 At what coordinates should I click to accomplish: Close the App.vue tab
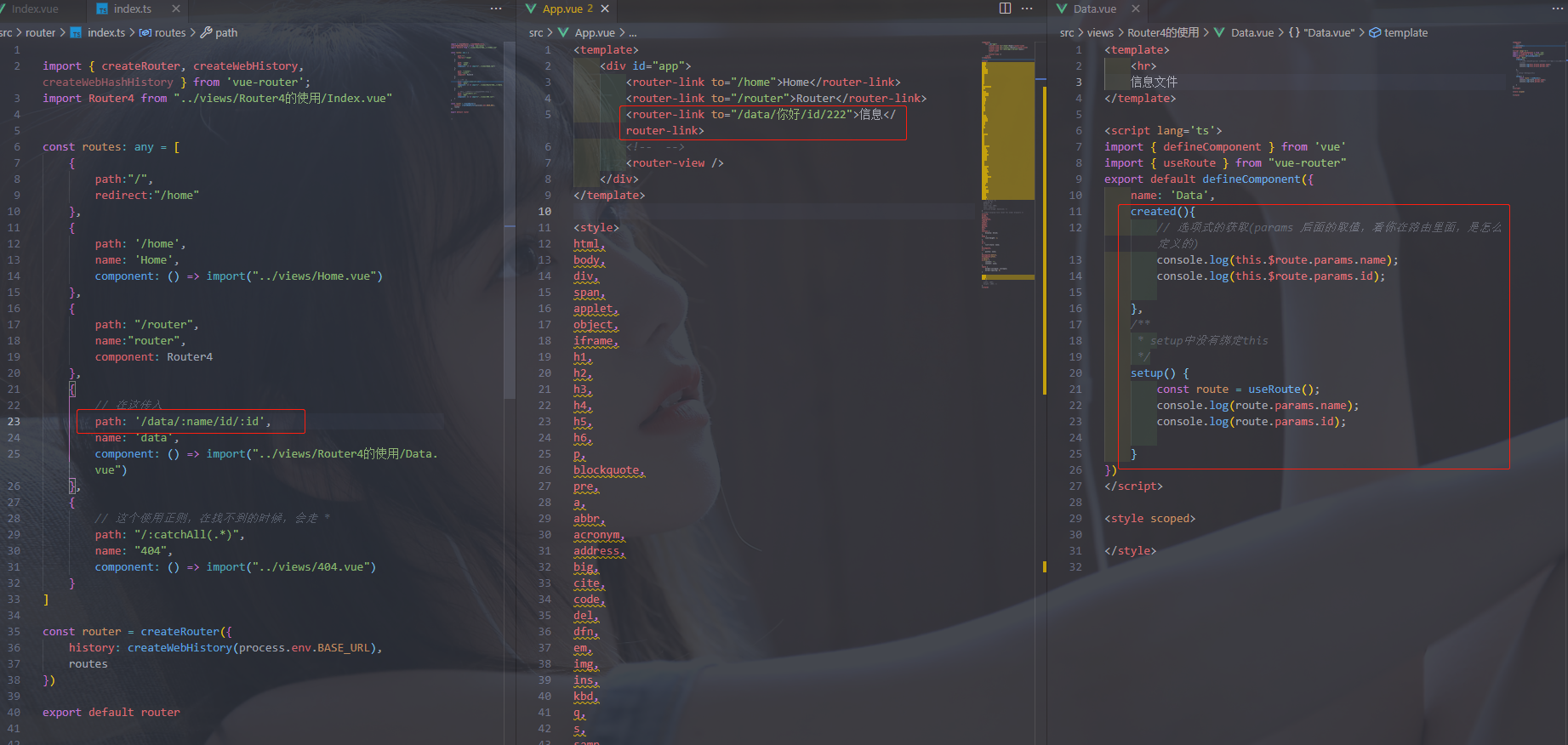(x=605, y=9)
